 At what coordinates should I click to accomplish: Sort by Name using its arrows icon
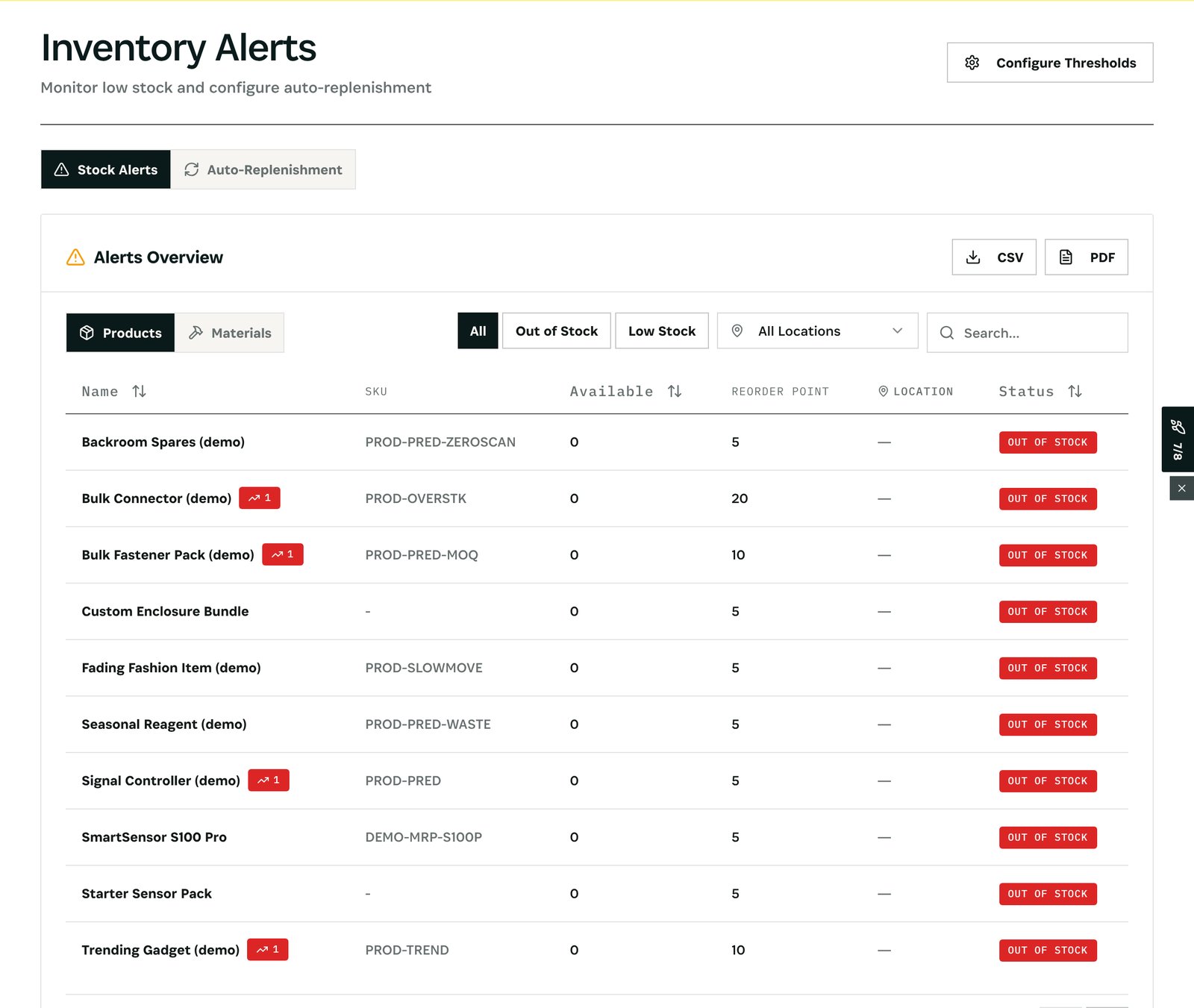139,391
